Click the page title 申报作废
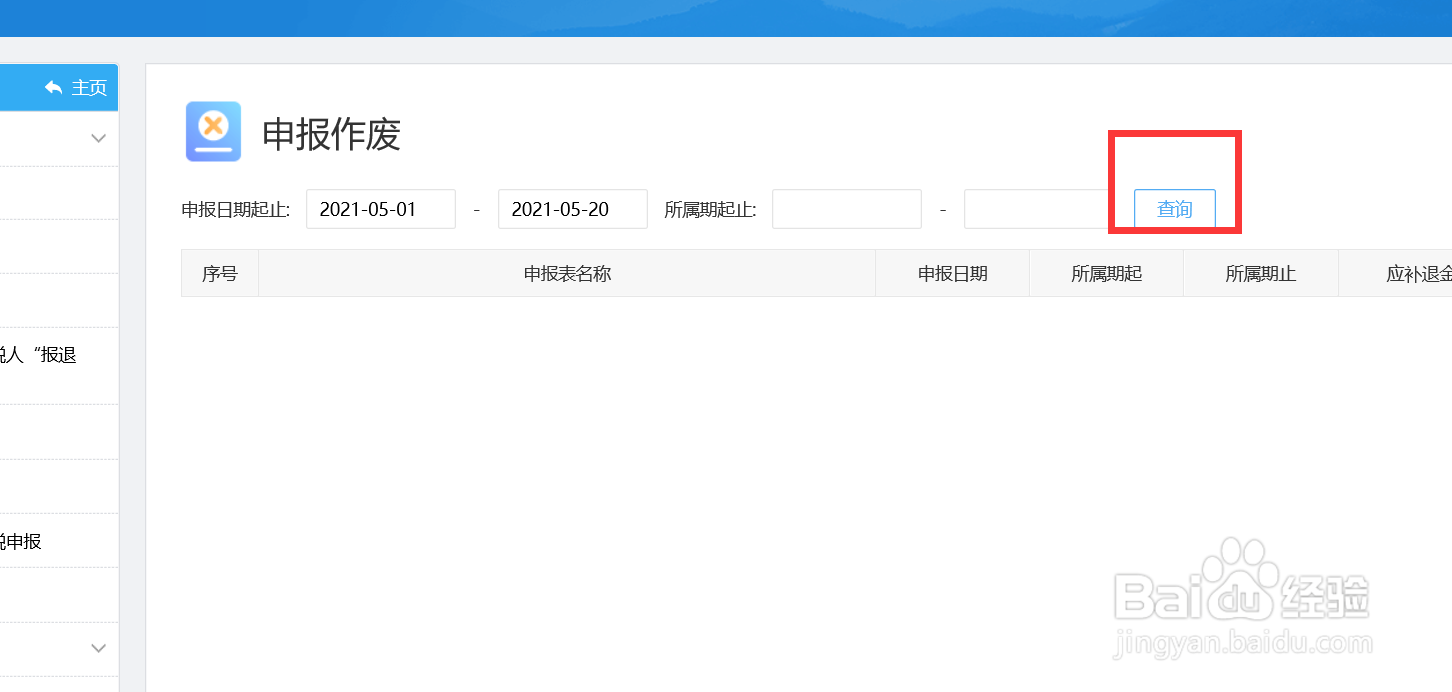The image size is (1452, 692). coord(332,135)
